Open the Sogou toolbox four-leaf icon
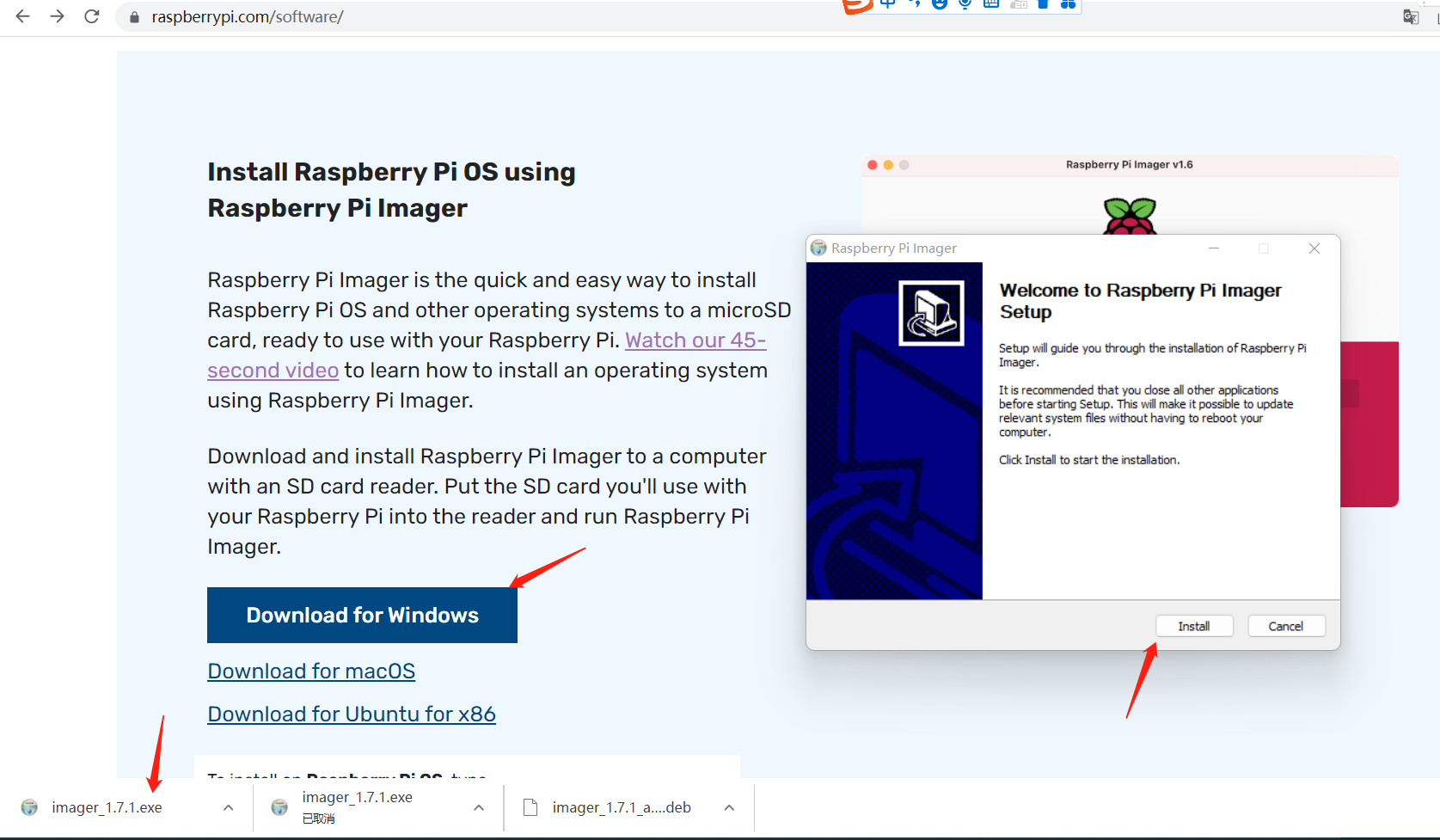Screen dimensions: 1440x840 click(x=1068, y=3)
